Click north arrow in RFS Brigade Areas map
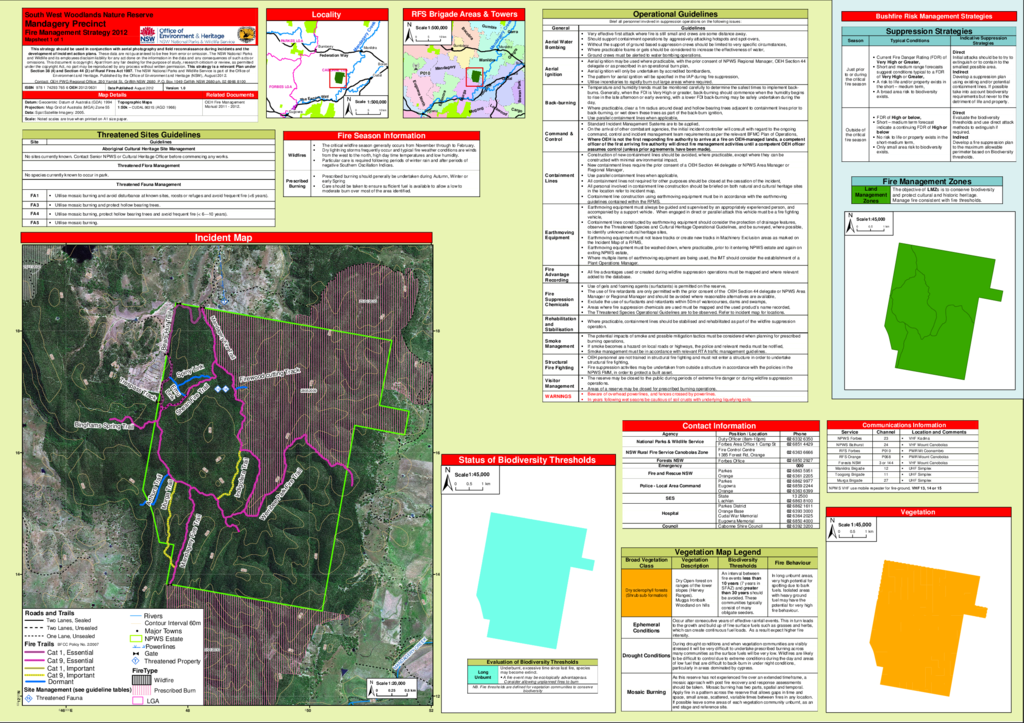Screen dimensions: 1024x723 coord(409,33)
